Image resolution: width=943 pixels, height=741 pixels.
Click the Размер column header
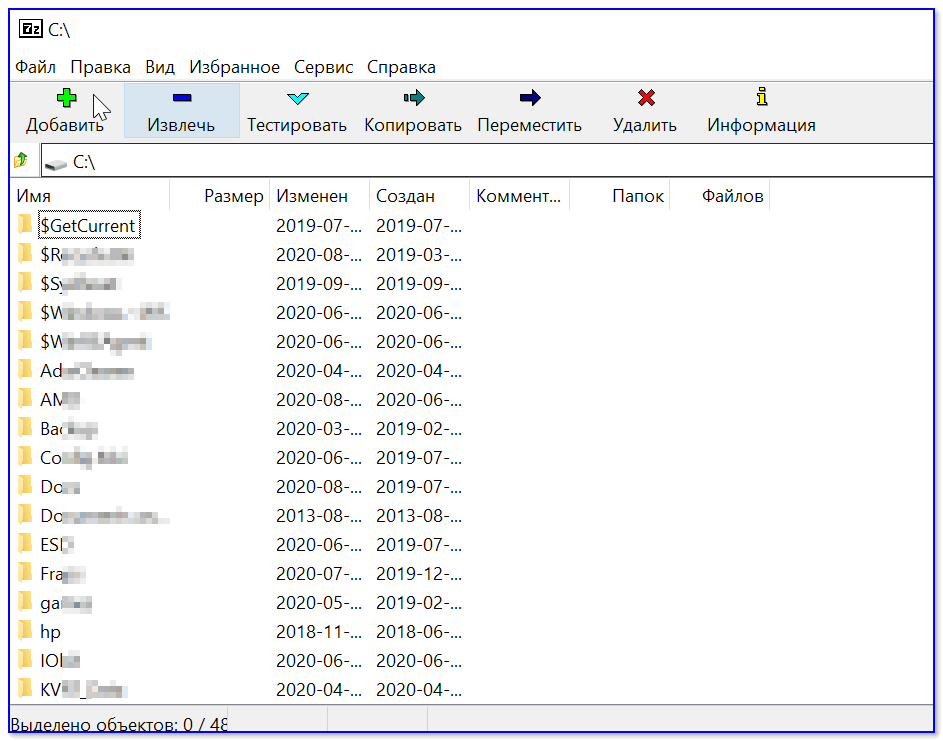(x=233, y=196)
